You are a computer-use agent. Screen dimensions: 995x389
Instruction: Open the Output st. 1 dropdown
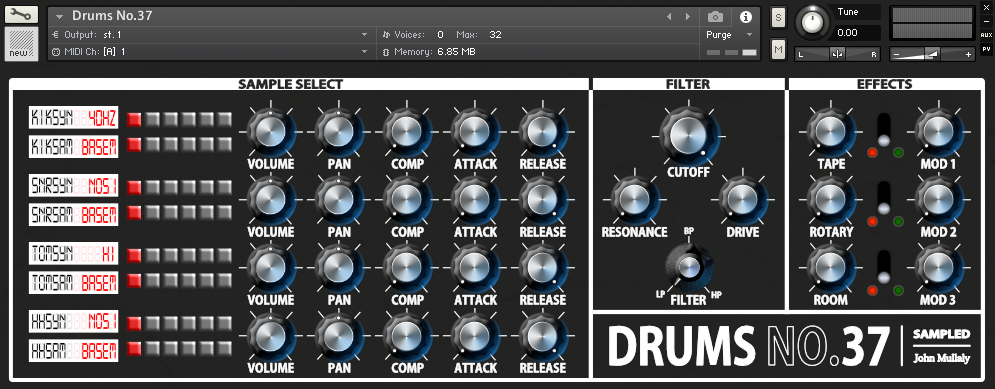click(x=365, y=35)
